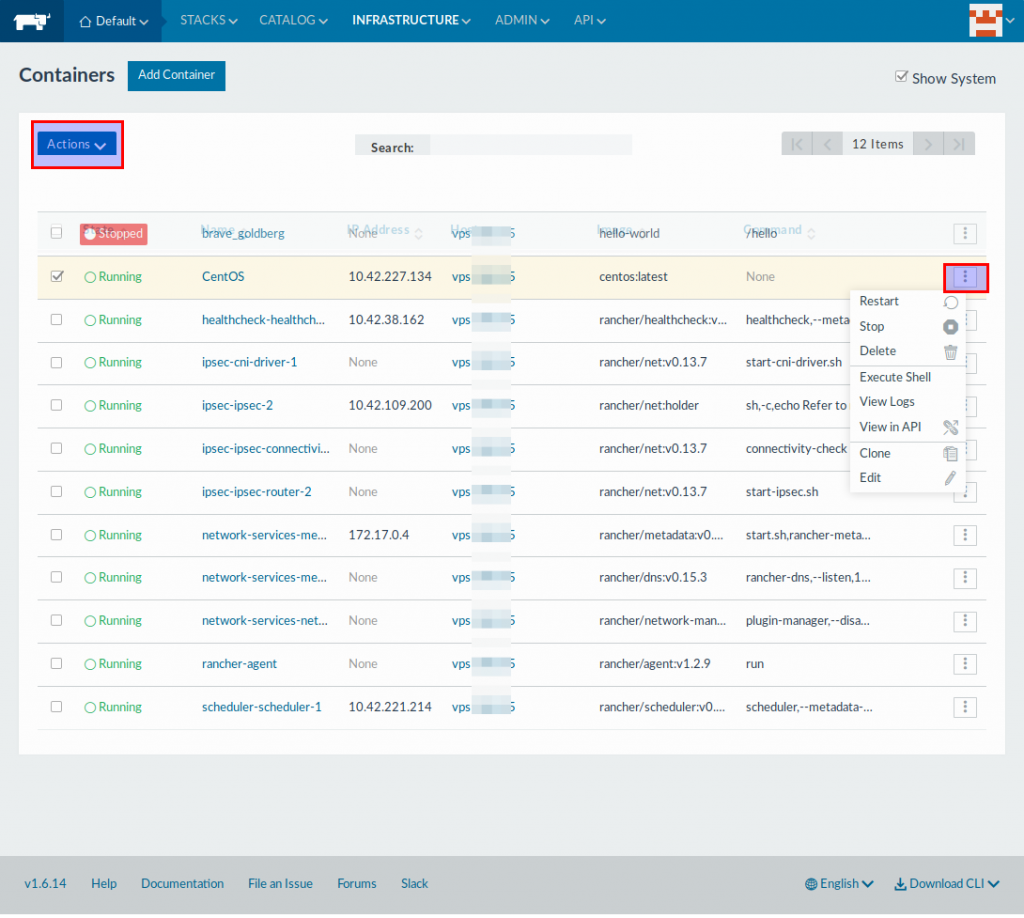The height and width of the screenshot is (918, 1024).
Task: Open the INFRASTRUCTURE menu
Action: [x=410, y=20]
